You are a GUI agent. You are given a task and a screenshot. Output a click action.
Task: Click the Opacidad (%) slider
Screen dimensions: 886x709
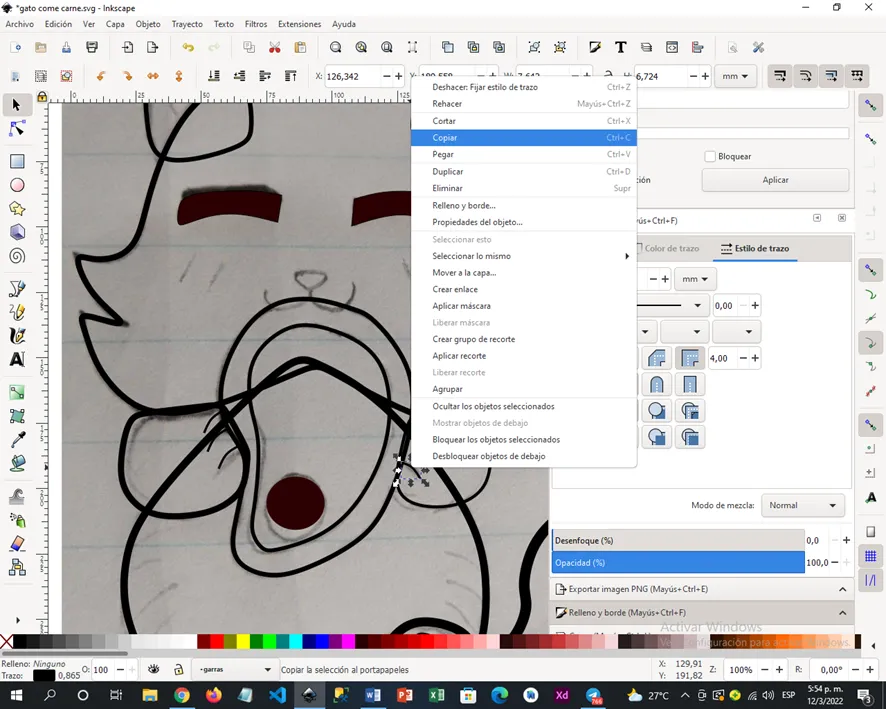(x=678, y=563)
